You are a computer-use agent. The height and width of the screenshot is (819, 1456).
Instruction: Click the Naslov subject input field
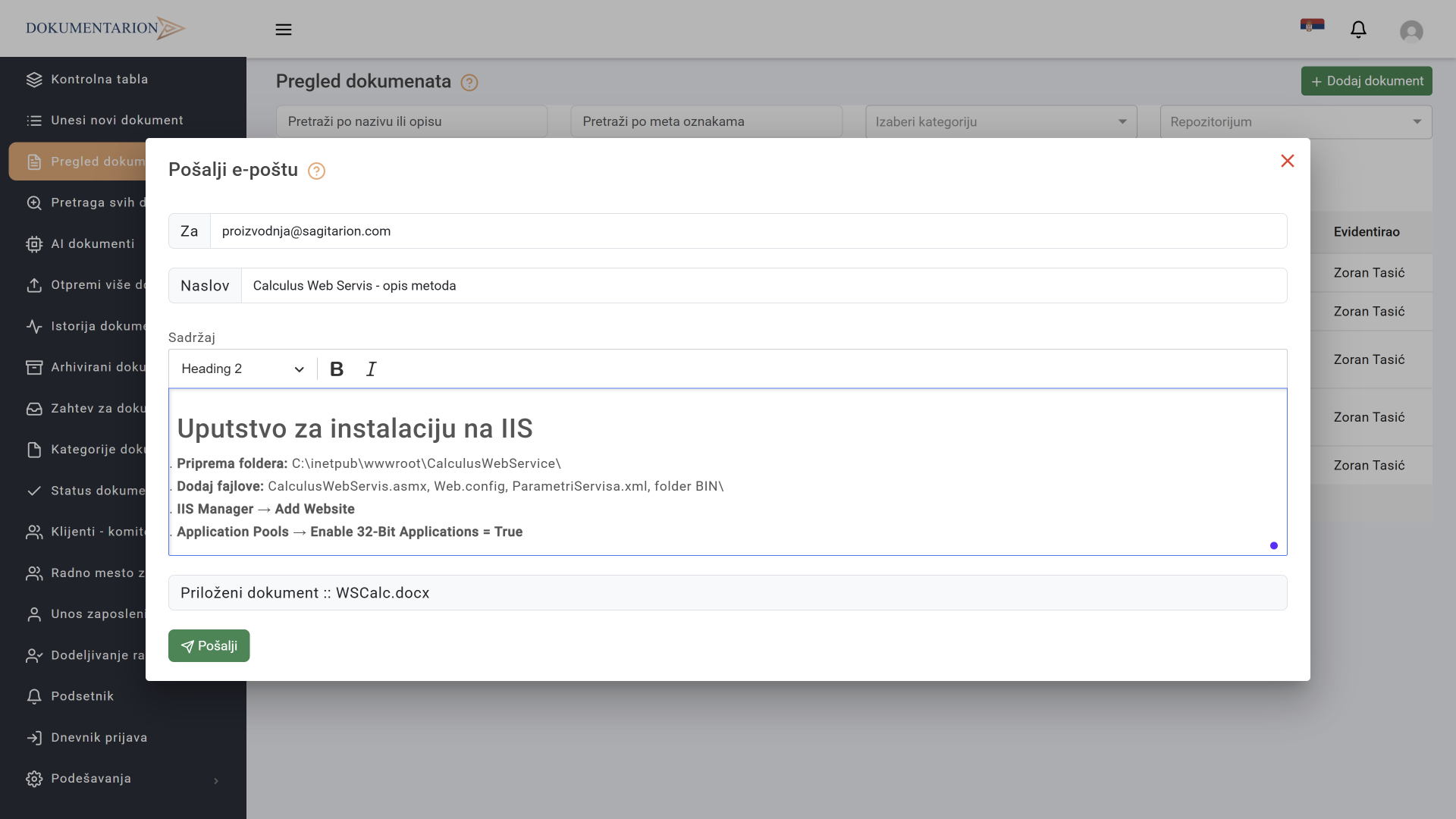pos(762,286)
